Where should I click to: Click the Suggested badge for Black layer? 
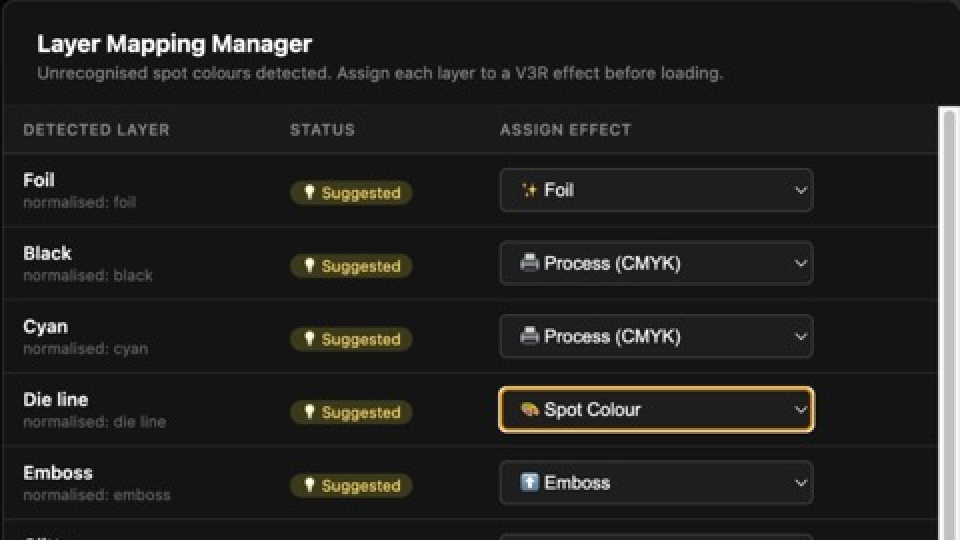pos(351,266)
